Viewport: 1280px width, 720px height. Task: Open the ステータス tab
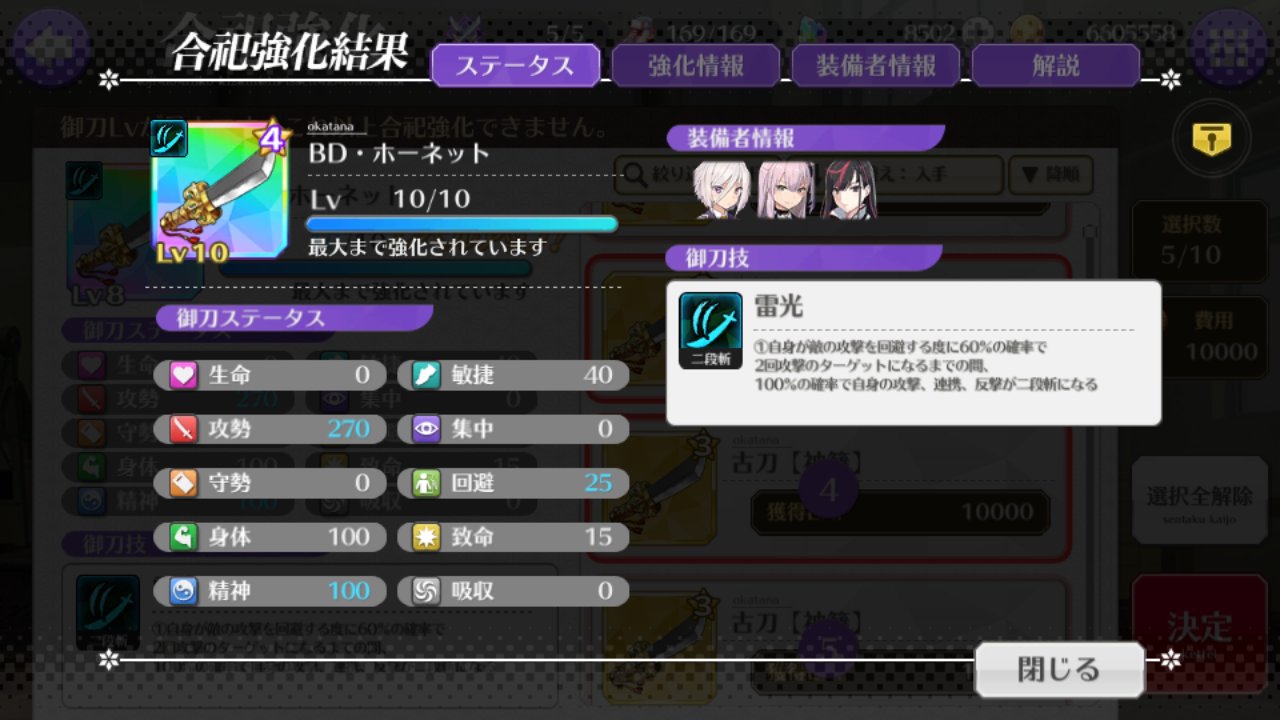pyautogui.click(x=515, y=66)
